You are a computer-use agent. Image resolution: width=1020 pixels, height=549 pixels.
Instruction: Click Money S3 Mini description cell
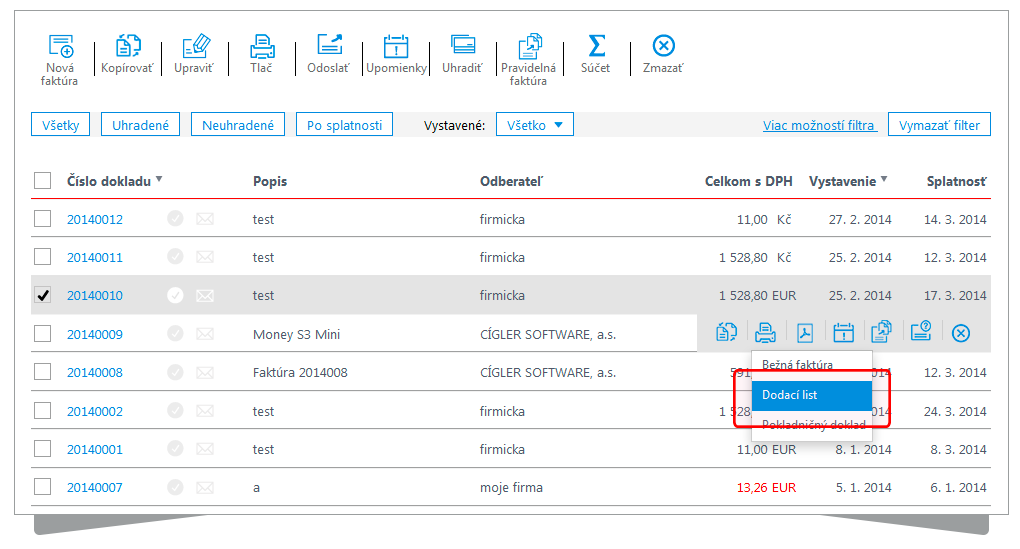(x=297, y=334)
